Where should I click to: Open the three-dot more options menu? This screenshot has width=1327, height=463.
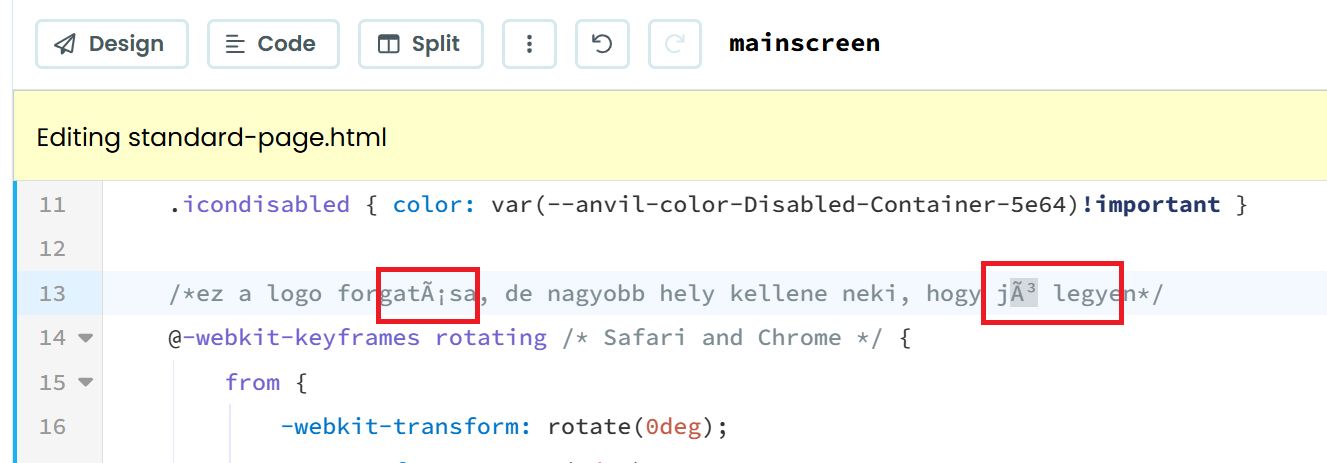(x=529, y=44)
